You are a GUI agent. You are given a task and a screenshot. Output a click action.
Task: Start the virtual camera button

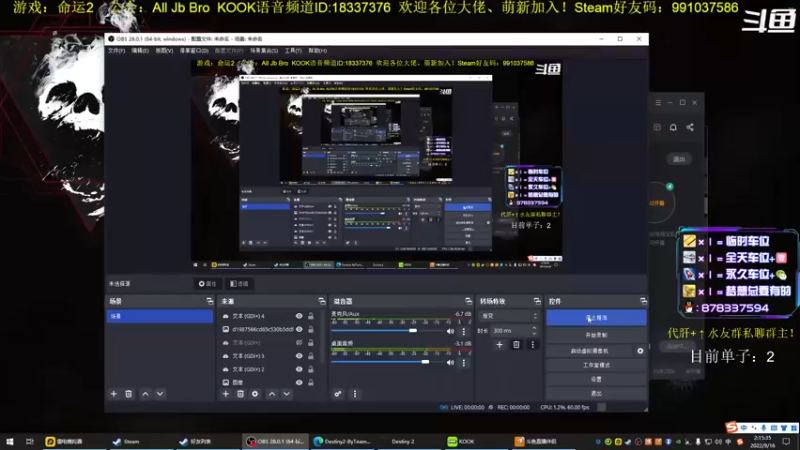590,351
